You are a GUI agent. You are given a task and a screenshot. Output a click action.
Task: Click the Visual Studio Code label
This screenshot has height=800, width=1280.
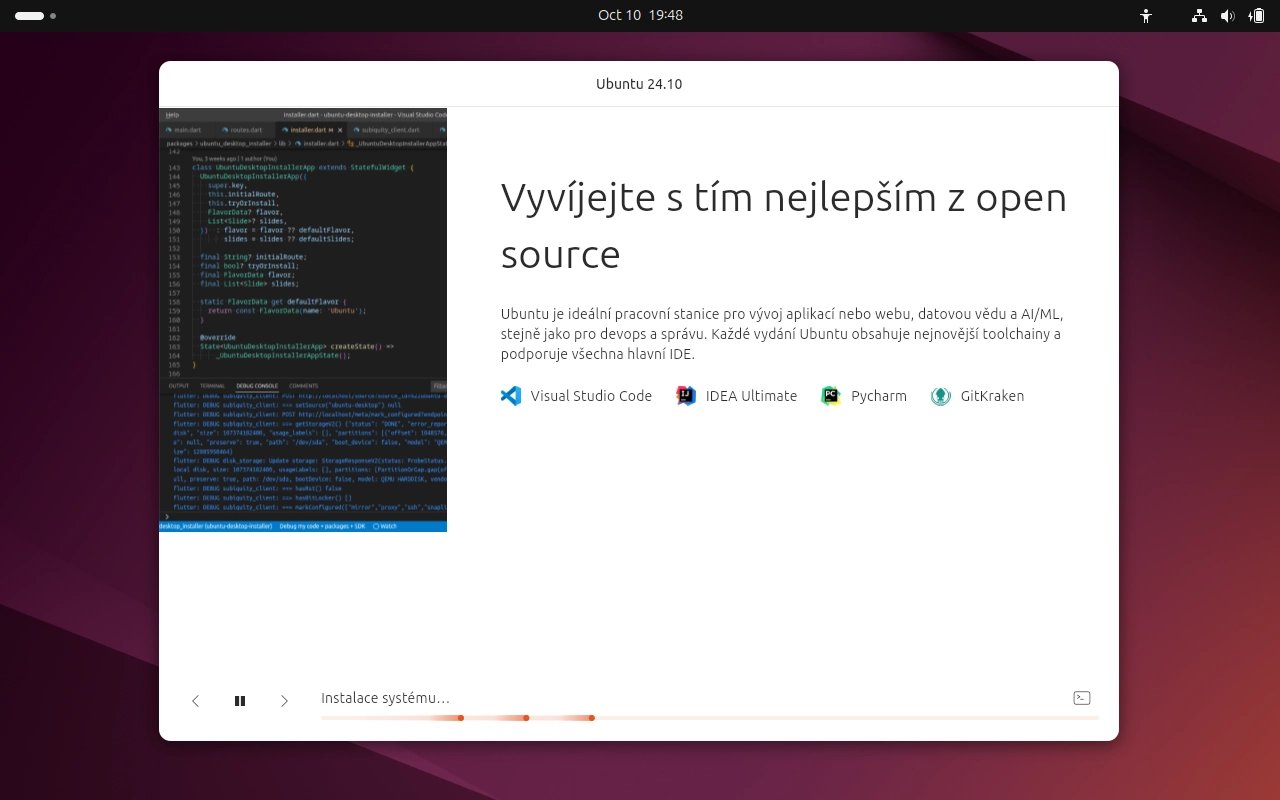591,396
